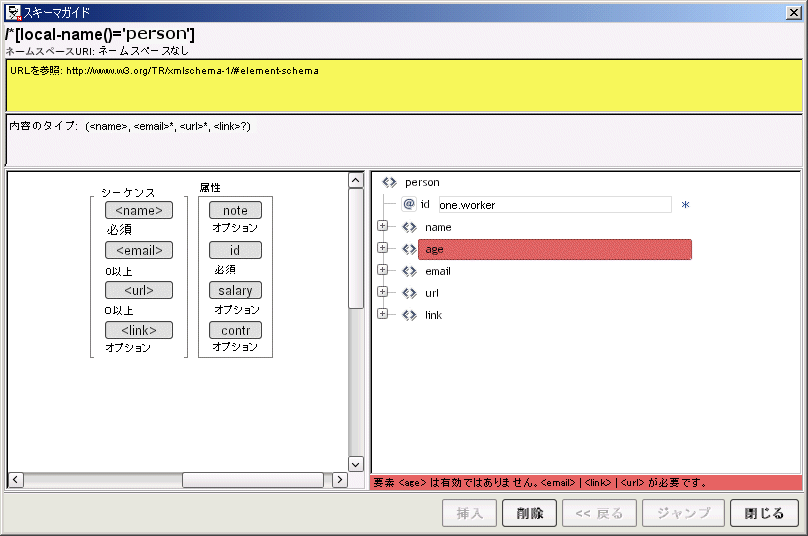Click the シーケンス heading label

tap(128, 193)
